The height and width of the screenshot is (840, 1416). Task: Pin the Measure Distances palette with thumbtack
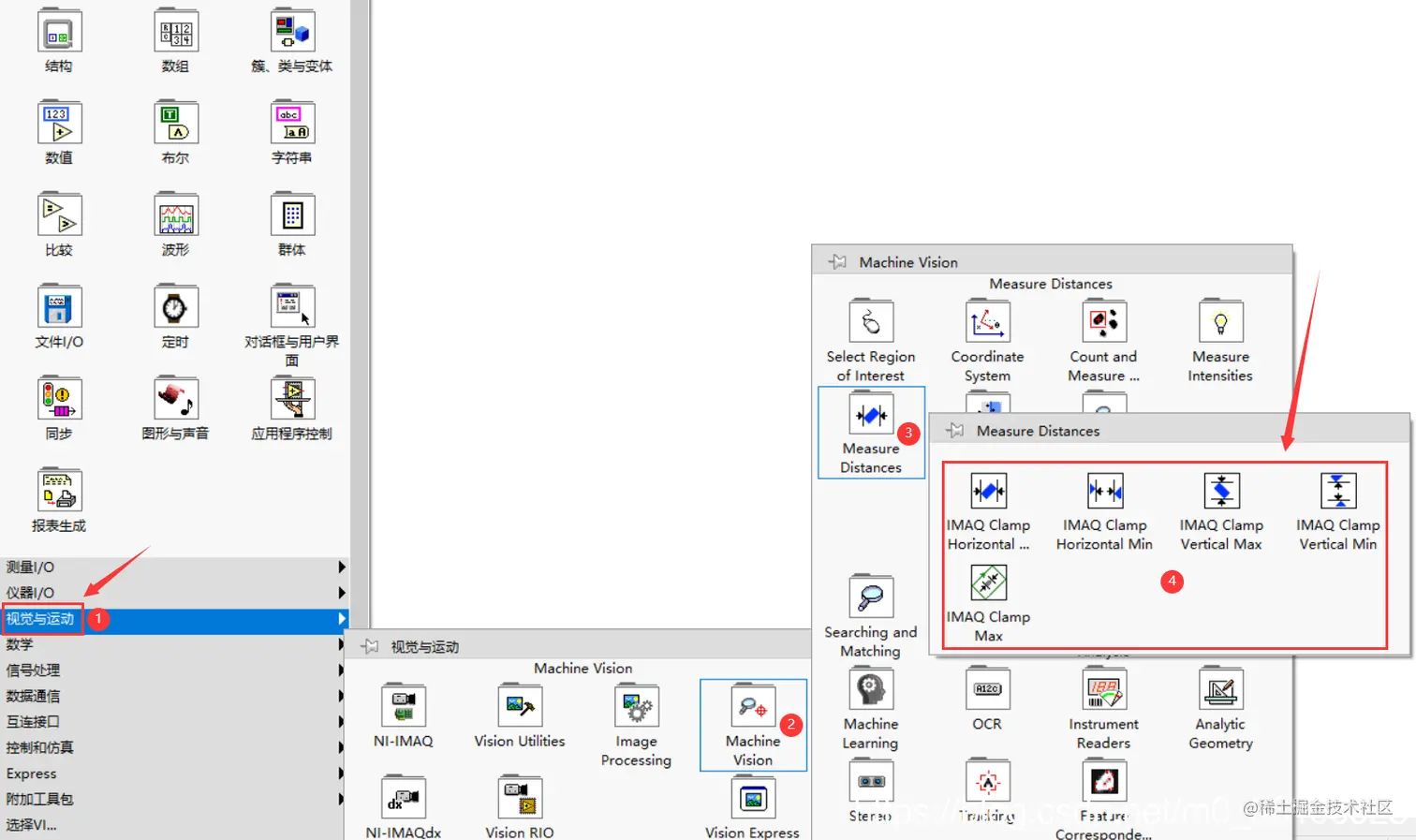[955, 431]
